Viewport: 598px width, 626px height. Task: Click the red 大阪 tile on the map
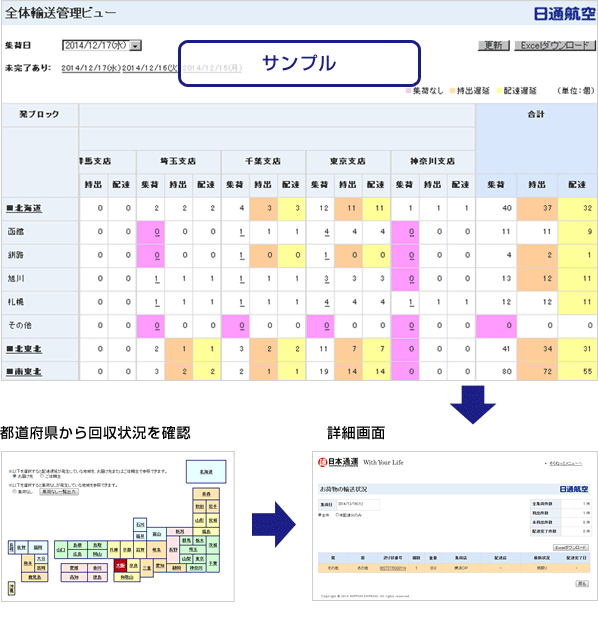[120, 566]
